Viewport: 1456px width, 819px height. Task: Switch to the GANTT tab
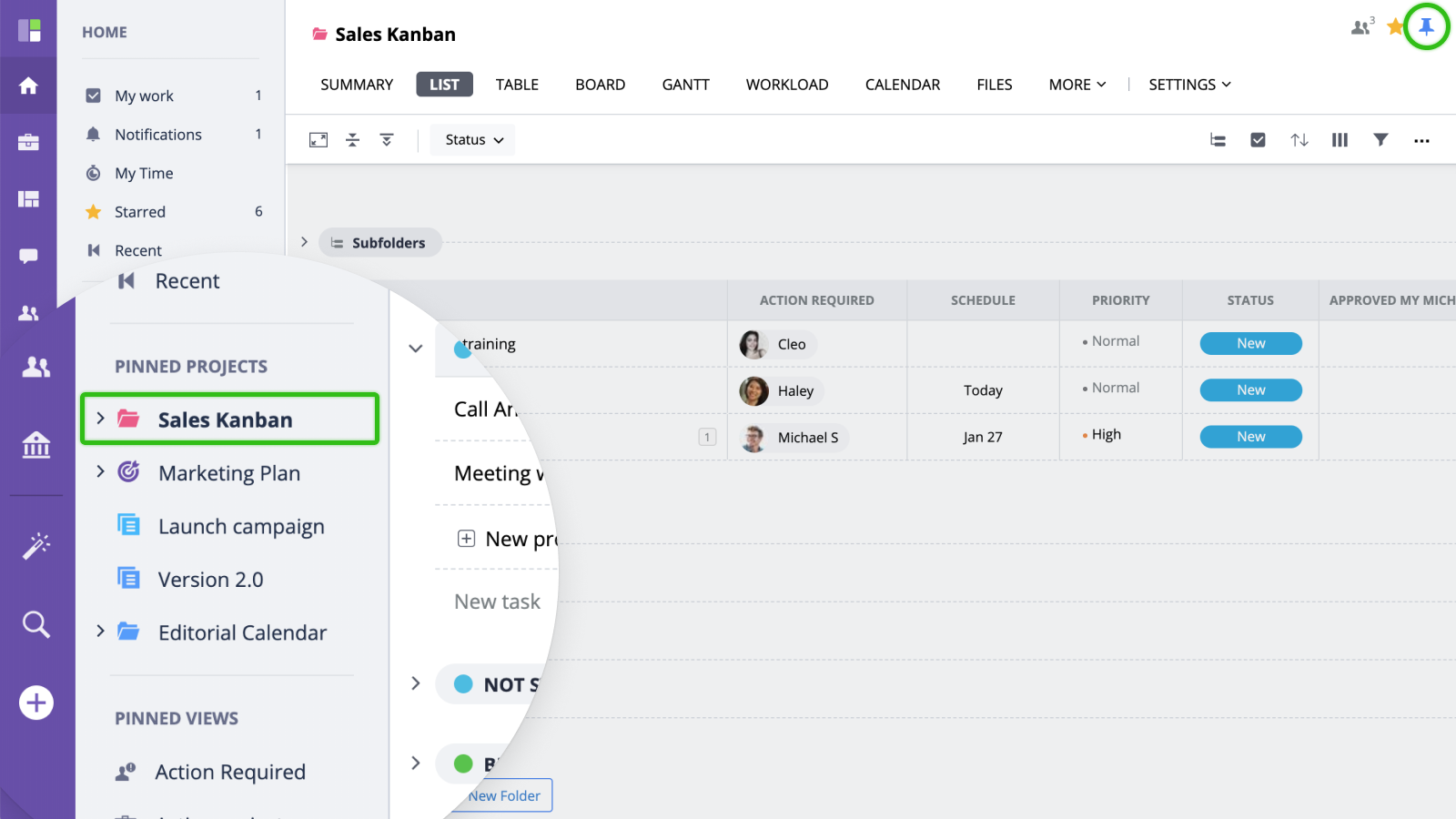click(x=685, y=85)
